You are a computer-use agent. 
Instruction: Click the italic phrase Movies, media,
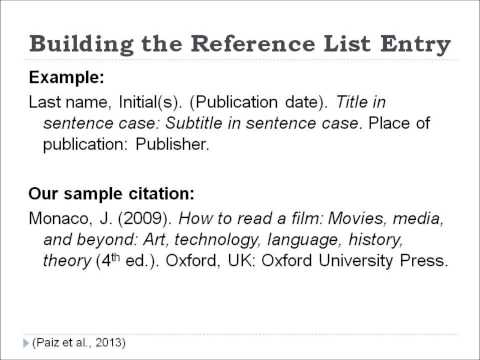coord(386,219)
